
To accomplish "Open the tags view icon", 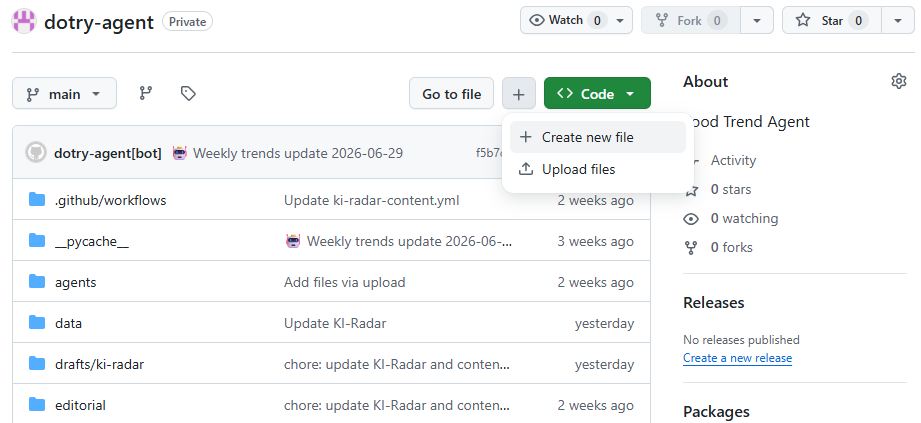I will point(188,93).
